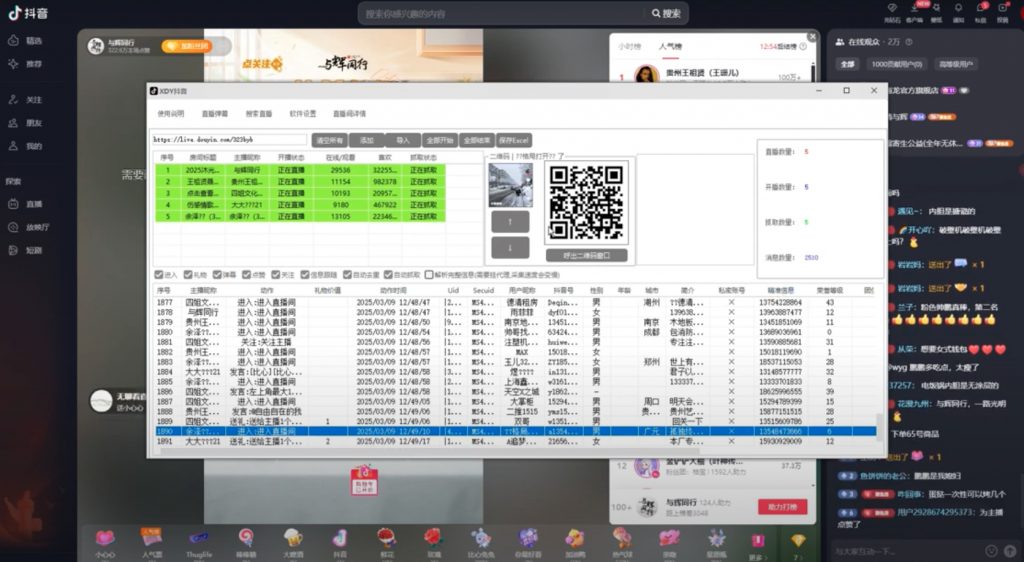Open the 直播间详情 tab
This screenshot has width=1024, height=562.
click(x=349, y=114)
